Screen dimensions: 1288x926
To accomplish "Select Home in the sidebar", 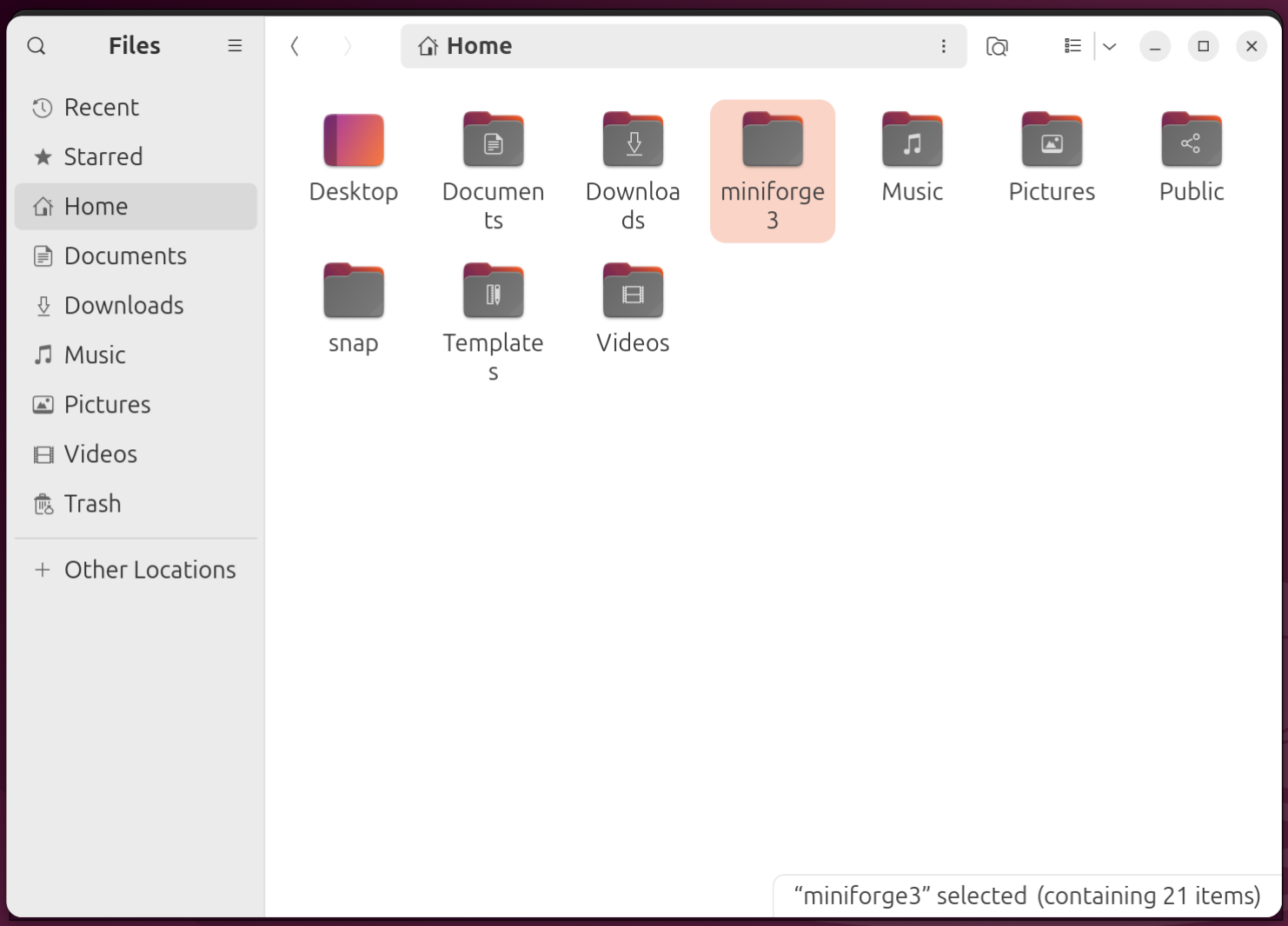I will click(x=136, y=207).
